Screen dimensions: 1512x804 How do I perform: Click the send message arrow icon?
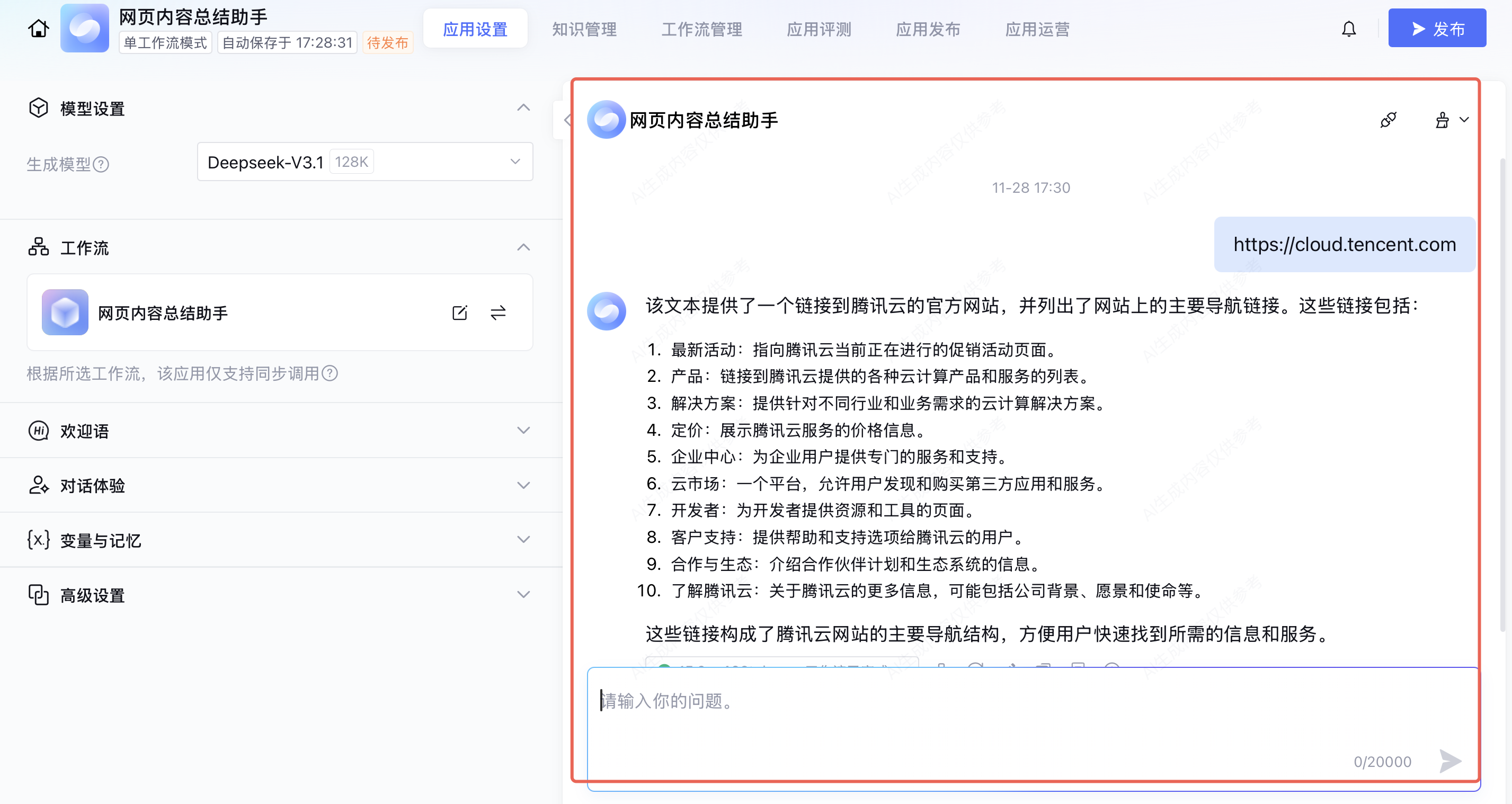pos(1450,761)
